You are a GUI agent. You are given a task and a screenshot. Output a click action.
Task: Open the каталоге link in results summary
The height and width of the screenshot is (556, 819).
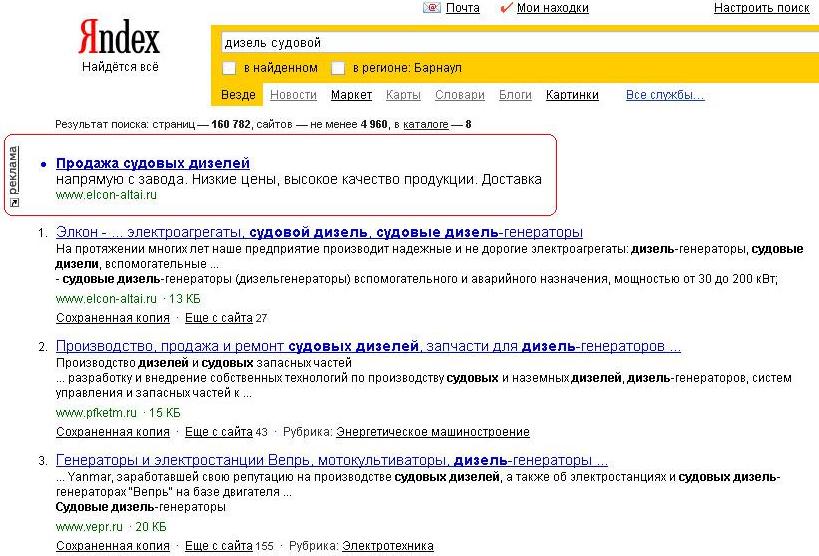(426, 124)
